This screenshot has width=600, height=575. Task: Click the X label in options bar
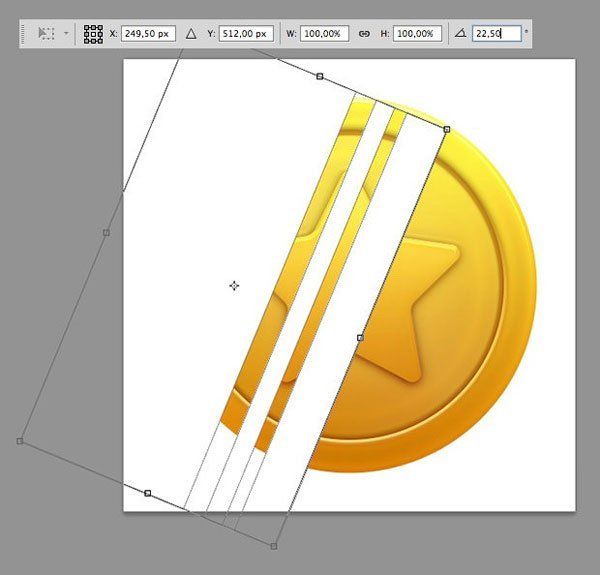(113, 34)
